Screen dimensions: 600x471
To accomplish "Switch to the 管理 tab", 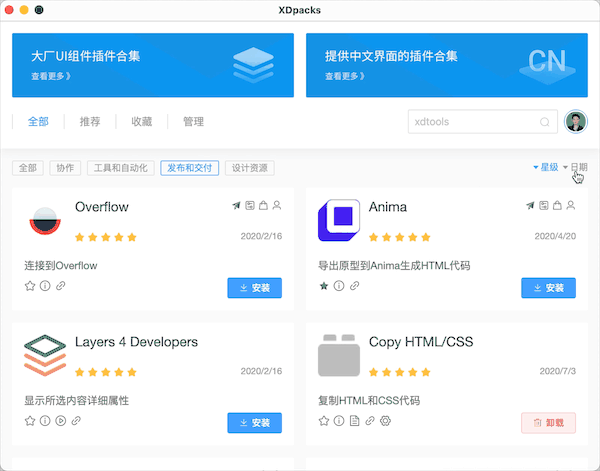I will [x=193, y=122].
